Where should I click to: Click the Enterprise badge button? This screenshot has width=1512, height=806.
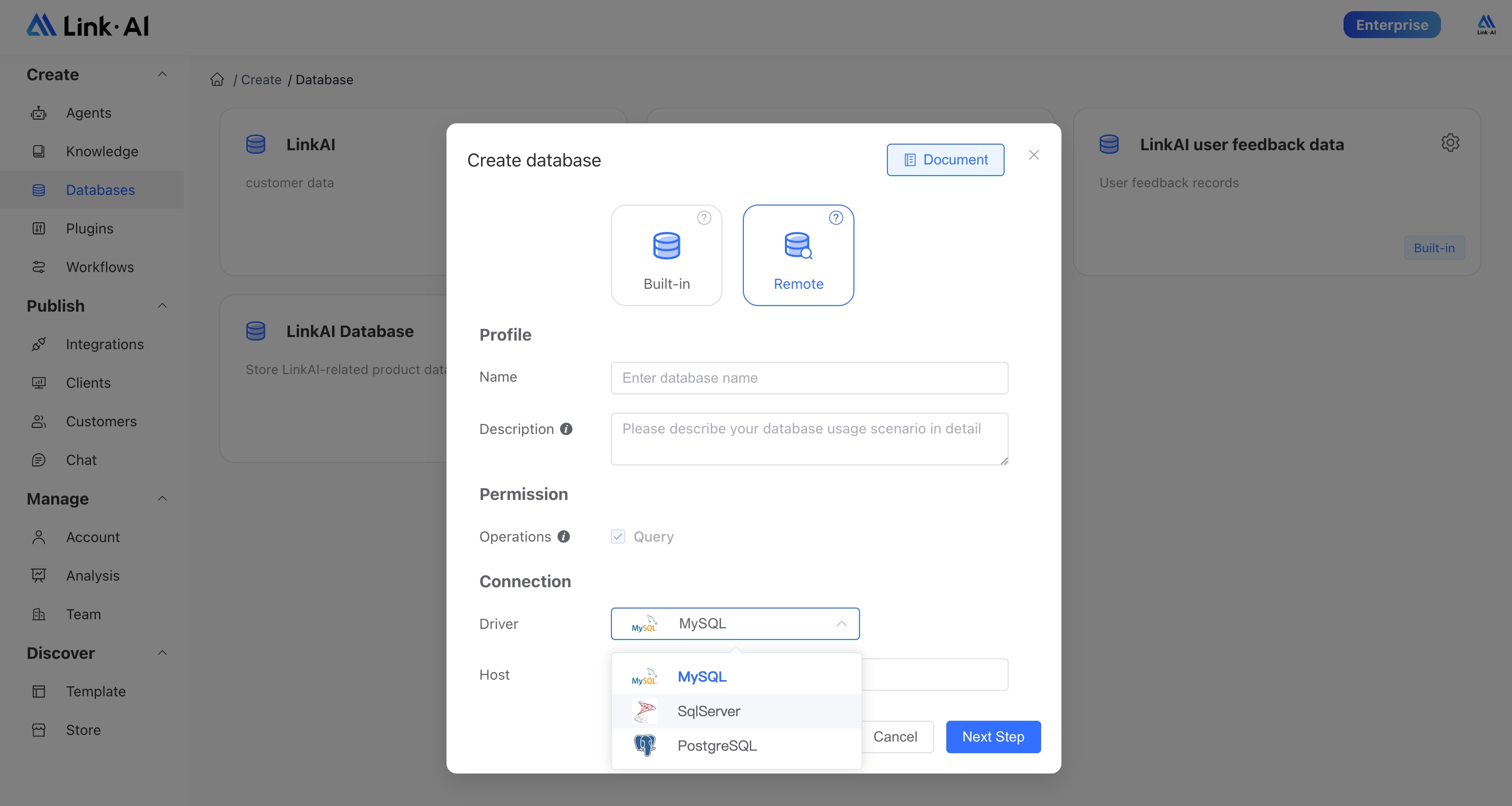coord(1392,25)
